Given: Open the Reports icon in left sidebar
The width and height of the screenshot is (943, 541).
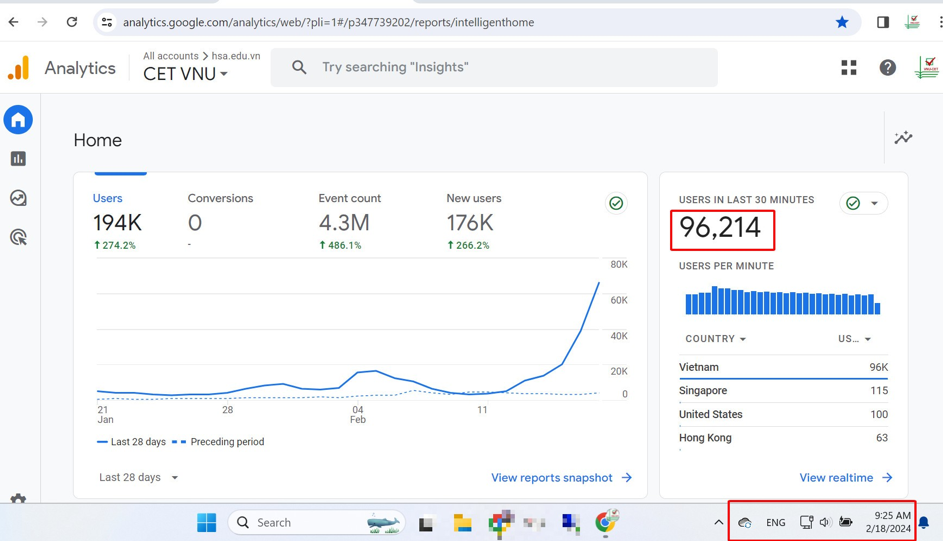Looking at the screenshot, I should [x=18, y=159].
